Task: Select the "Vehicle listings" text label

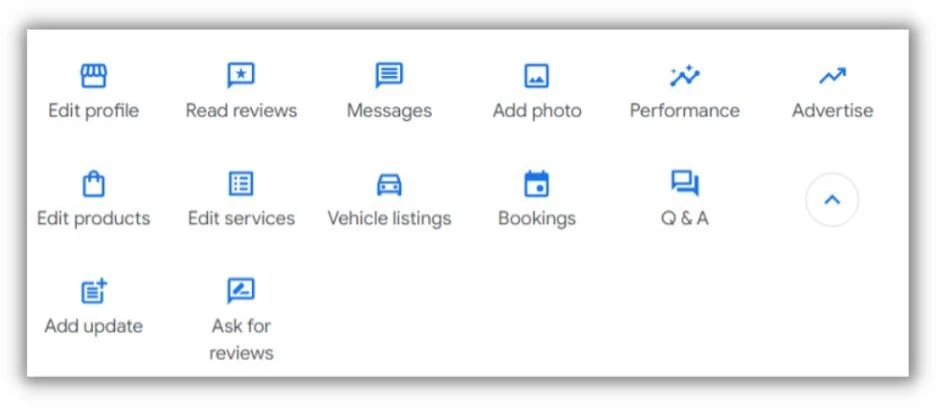Action: click(x=389, y=218)
